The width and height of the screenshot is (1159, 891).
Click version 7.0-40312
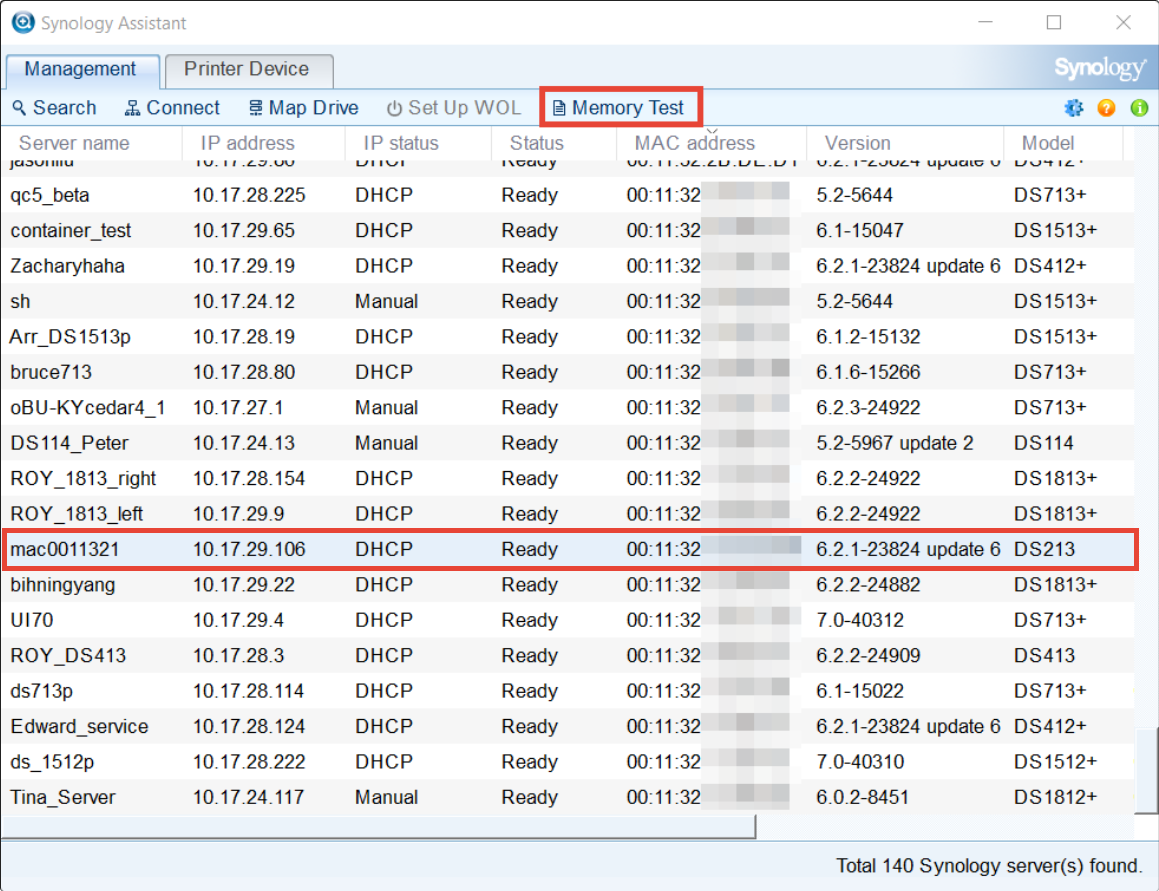(x=860, y=620)
